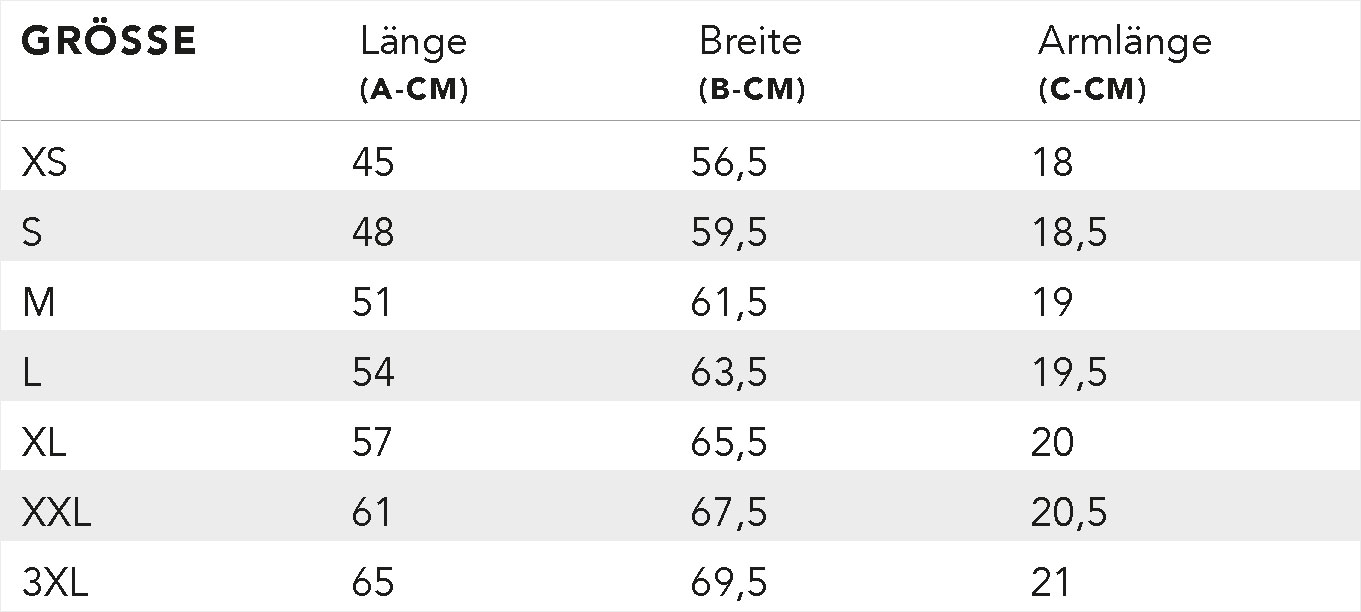
Task: Select width value 69,5 in 3XL row
Action: 729,583
